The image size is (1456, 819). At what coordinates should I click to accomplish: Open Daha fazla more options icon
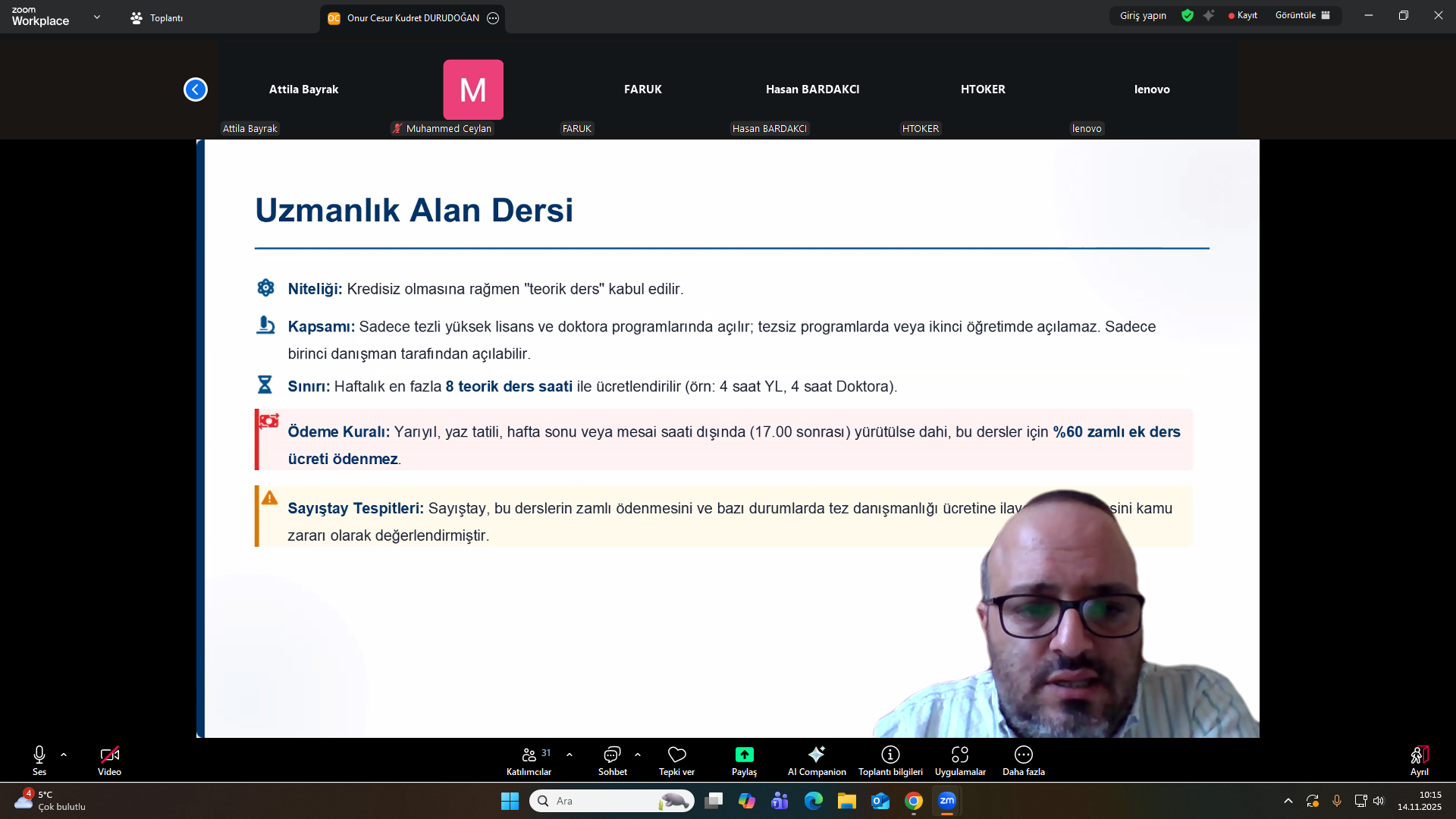coord(1023,755)
